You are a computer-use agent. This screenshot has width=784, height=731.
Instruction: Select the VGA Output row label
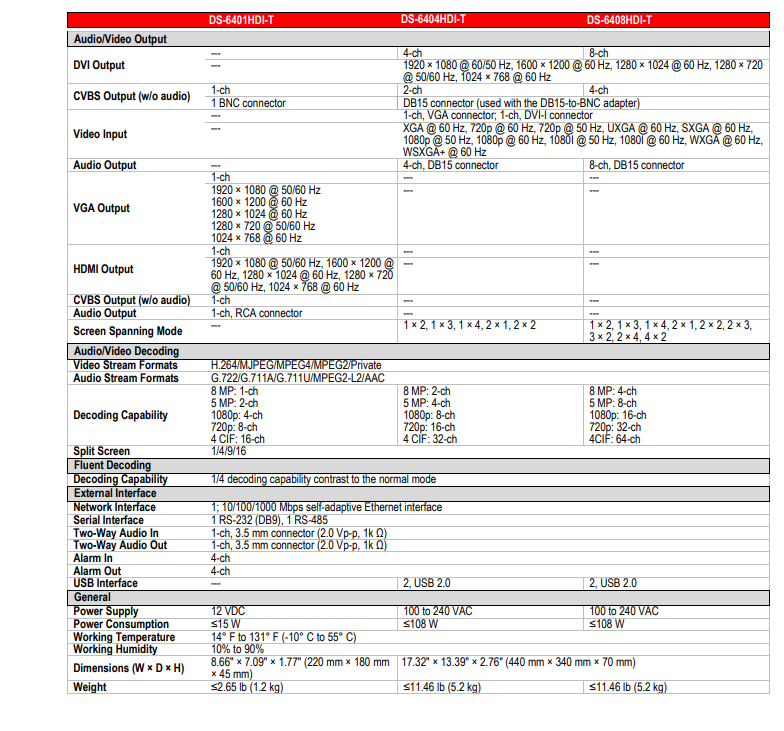coord(102,208)
